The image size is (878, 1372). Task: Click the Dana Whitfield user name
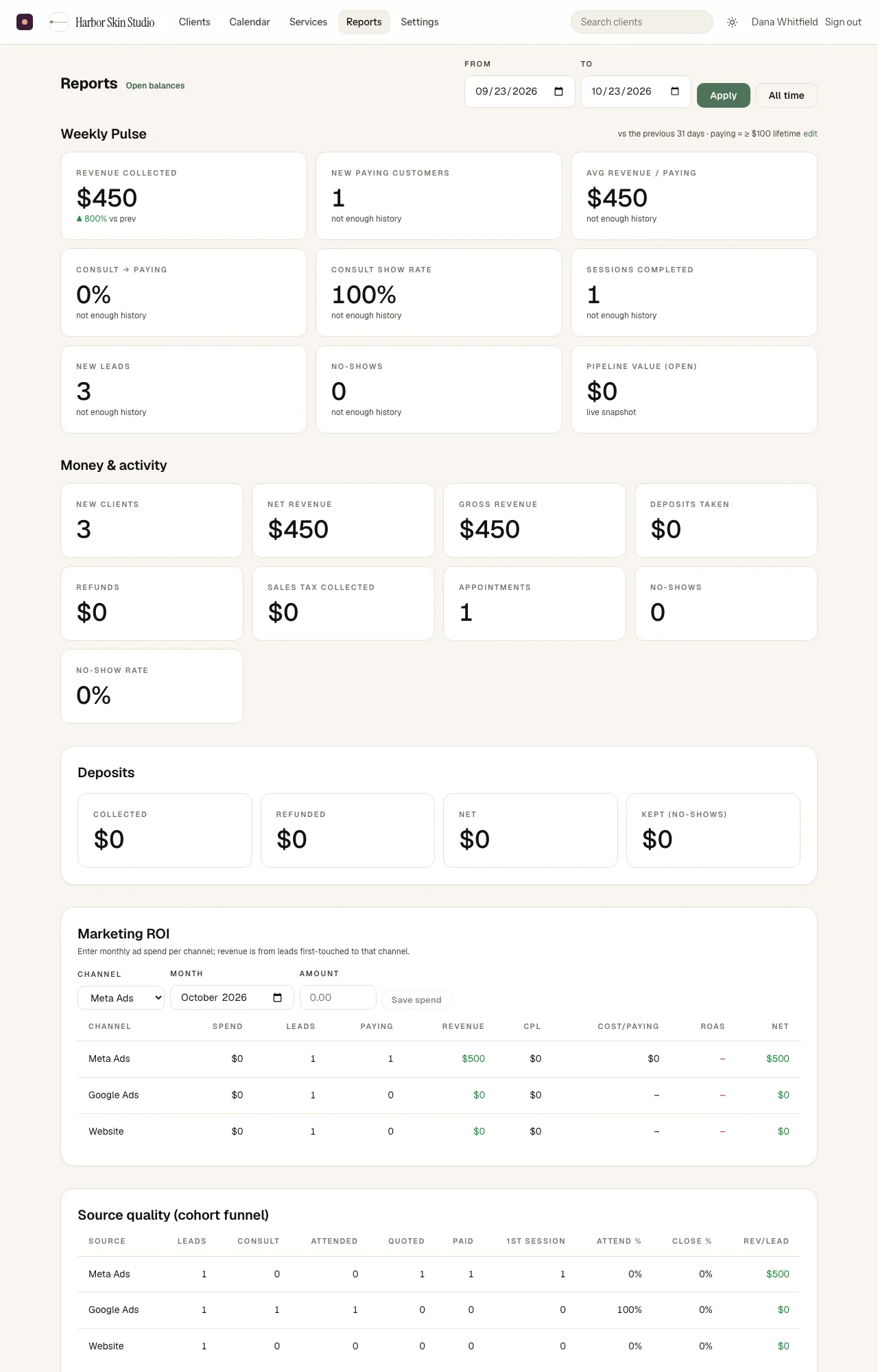[784, 22]
